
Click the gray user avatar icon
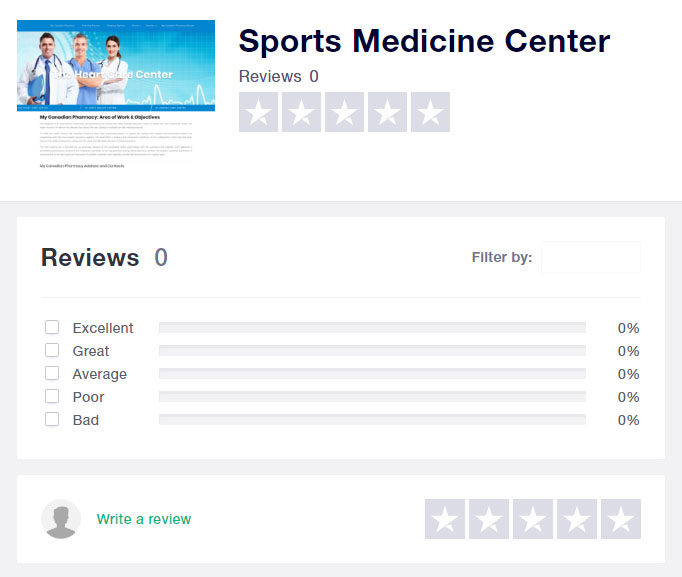pyautogui.click(x=61, y=519)
